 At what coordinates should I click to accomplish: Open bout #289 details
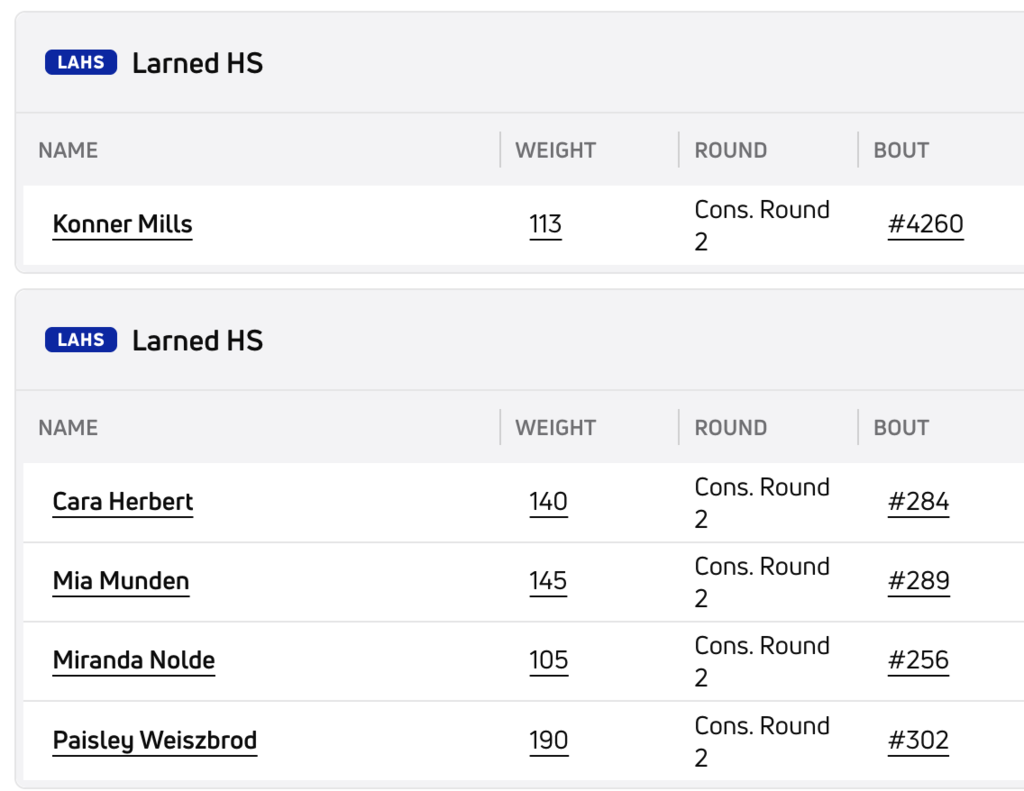coord(919,581)
